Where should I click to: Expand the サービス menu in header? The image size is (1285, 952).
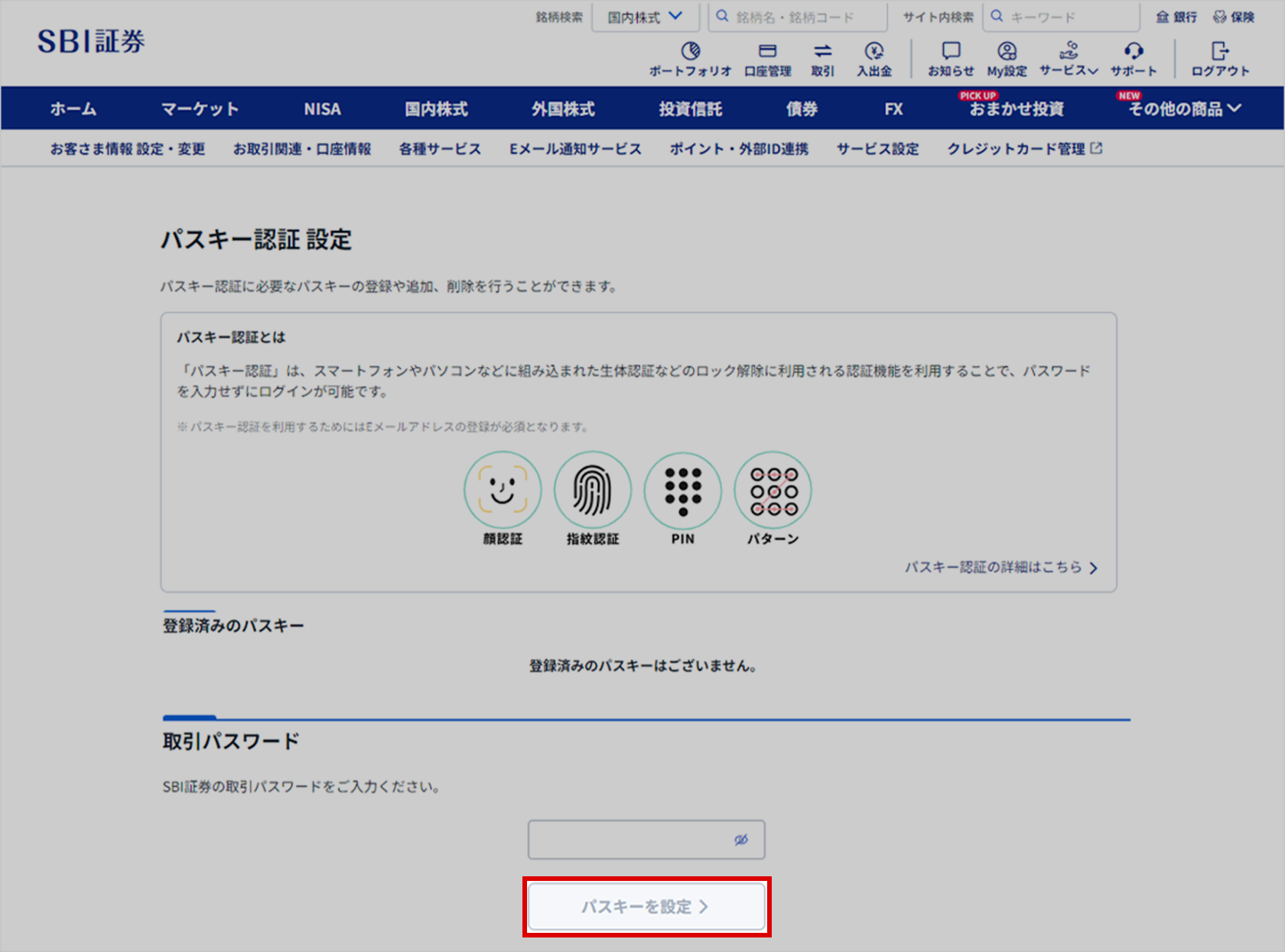tap(1069, 58)
